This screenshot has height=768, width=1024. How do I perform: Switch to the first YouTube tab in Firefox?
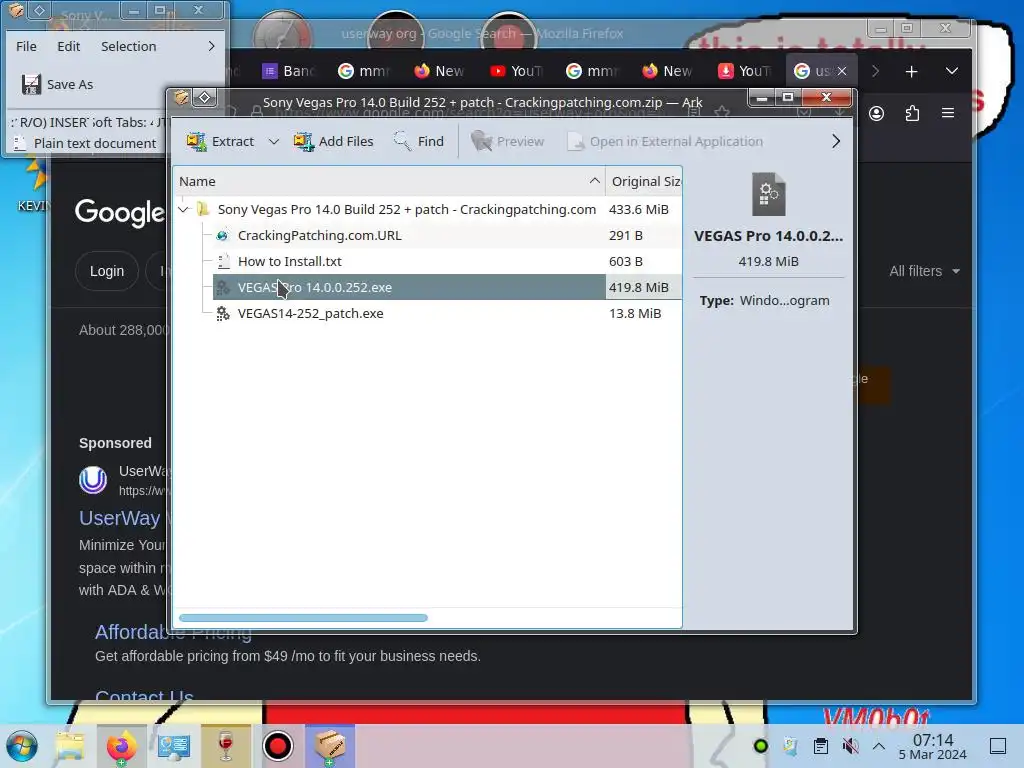point(516,71)
